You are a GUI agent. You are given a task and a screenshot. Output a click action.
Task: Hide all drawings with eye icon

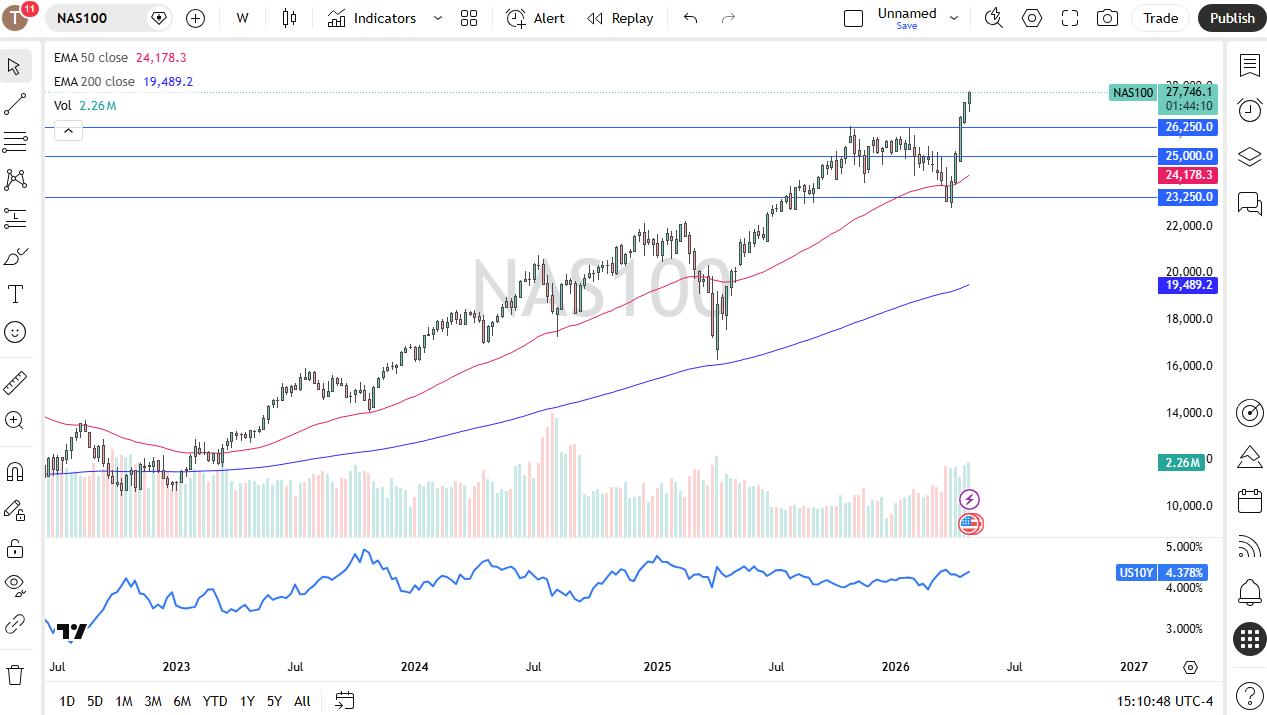click(x=15, y=583)
